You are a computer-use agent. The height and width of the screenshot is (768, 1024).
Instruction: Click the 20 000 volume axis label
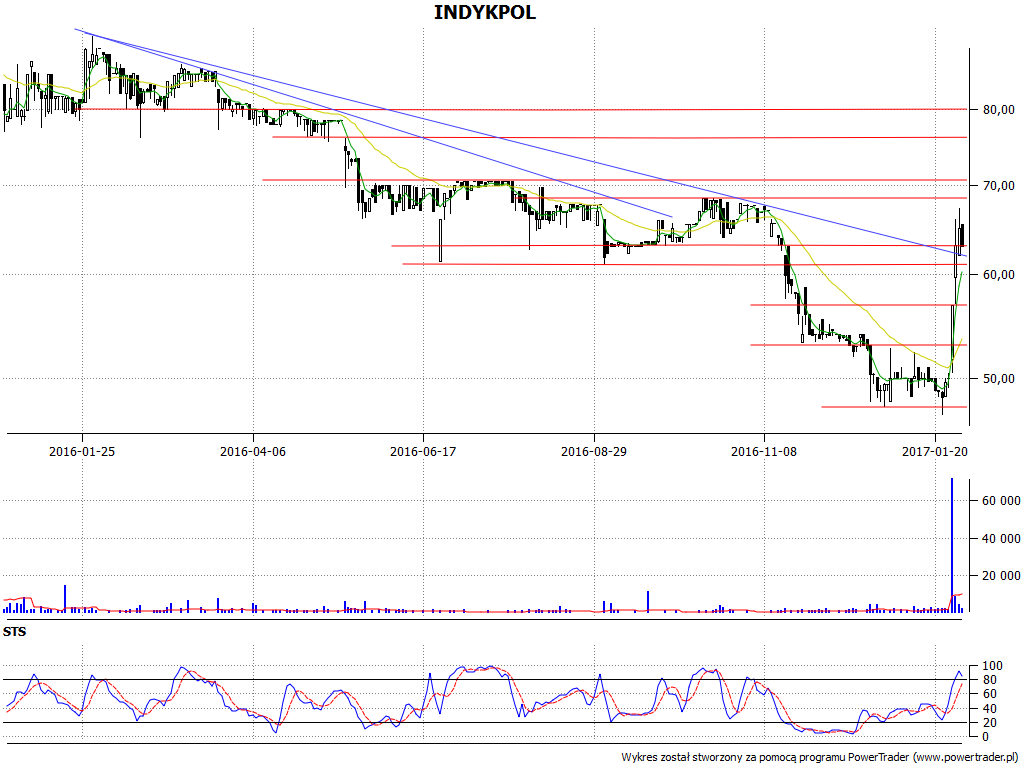pyautogui.click(x=1001, y=576)
